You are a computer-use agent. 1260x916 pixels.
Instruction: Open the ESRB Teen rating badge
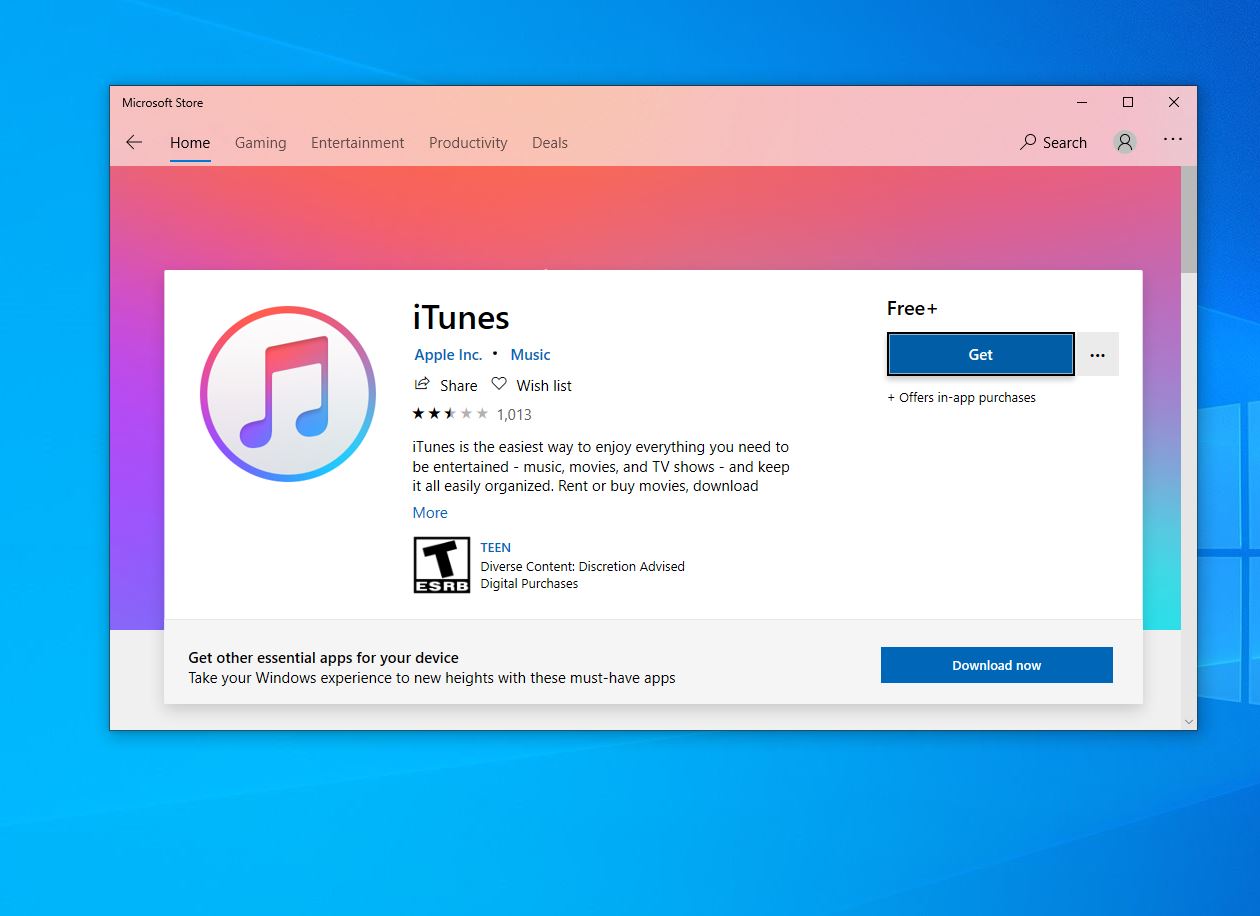tap(442, 565)
